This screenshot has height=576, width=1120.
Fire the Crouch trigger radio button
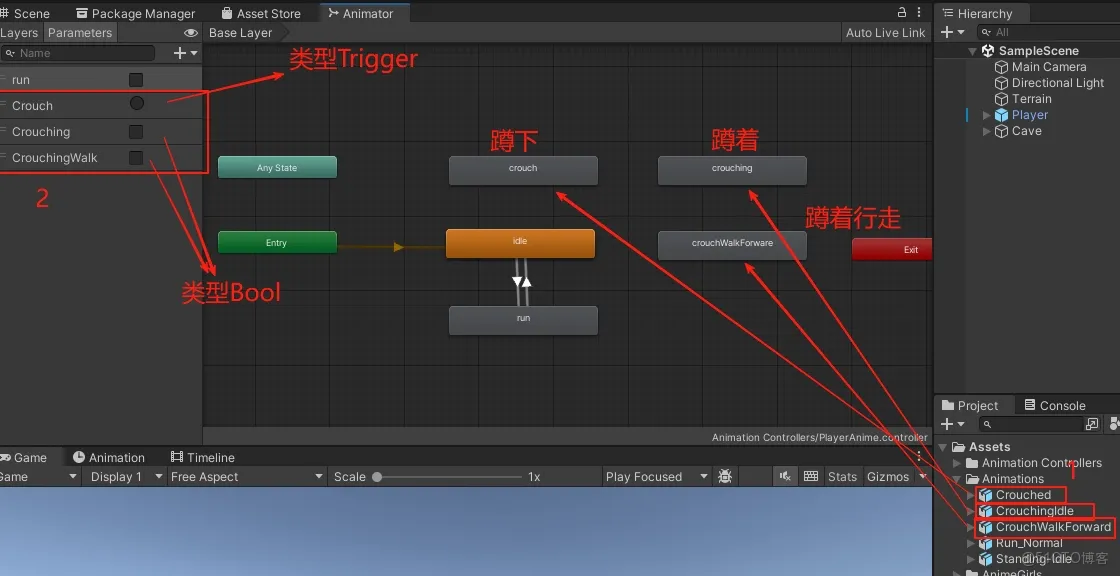[x=139, y=105]
